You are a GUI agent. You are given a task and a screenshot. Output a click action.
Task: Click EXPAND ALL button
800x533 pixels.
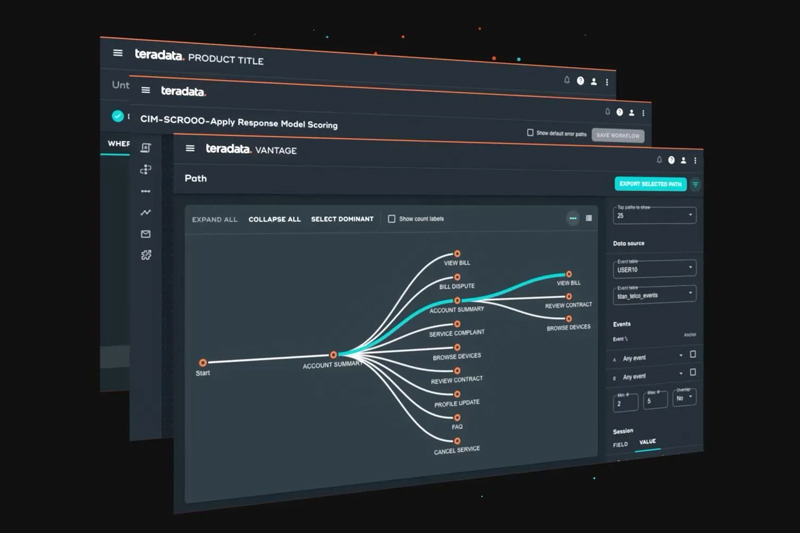pos(214,219)
